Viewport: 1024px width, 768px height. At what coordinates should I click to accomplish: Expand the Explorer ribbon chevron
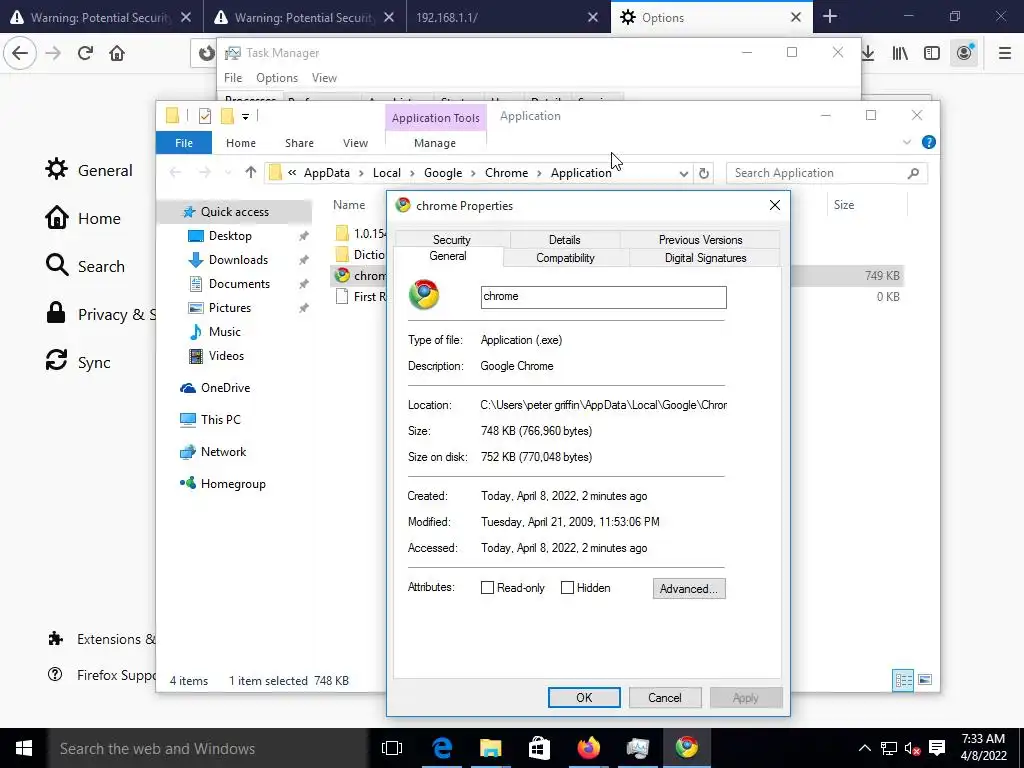point(906,142)
